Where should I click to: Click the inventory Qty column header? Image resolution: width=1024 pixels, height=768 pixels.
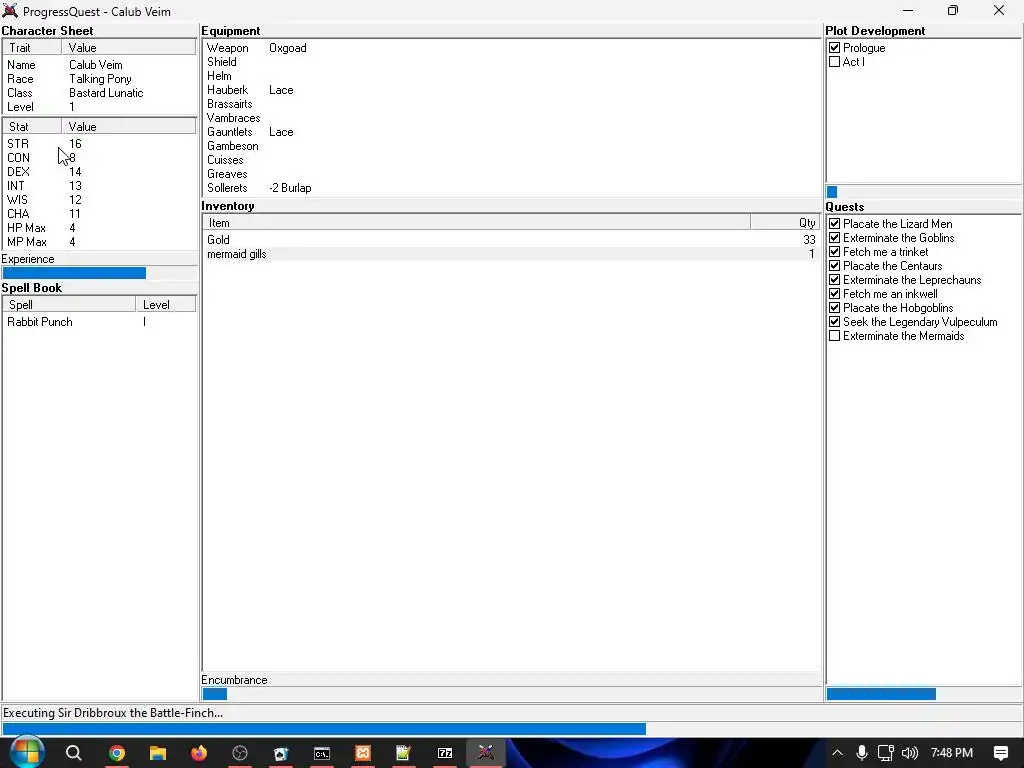tap(784, 223)
